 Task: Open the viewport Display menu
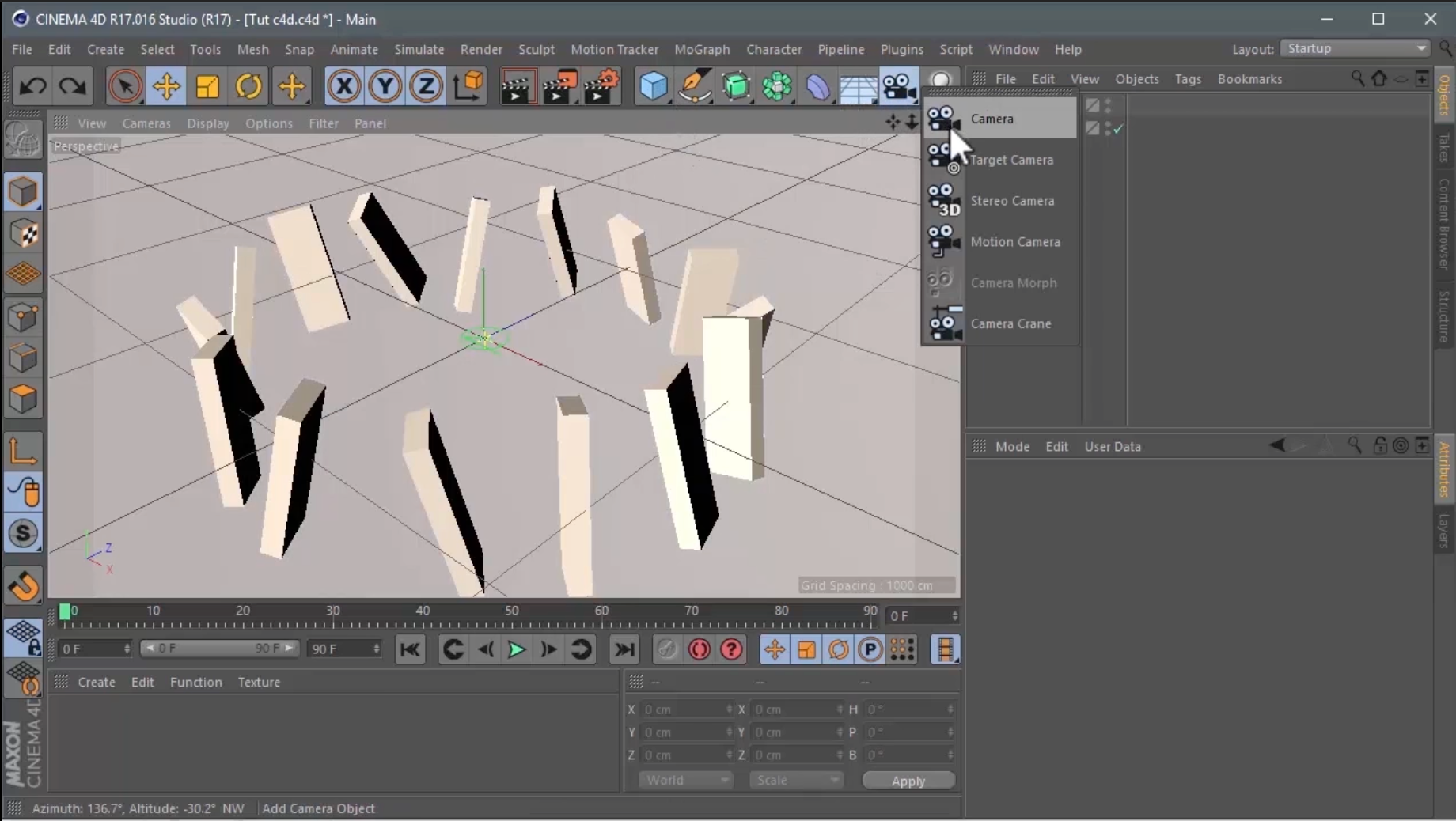click(x=208, y=123)
